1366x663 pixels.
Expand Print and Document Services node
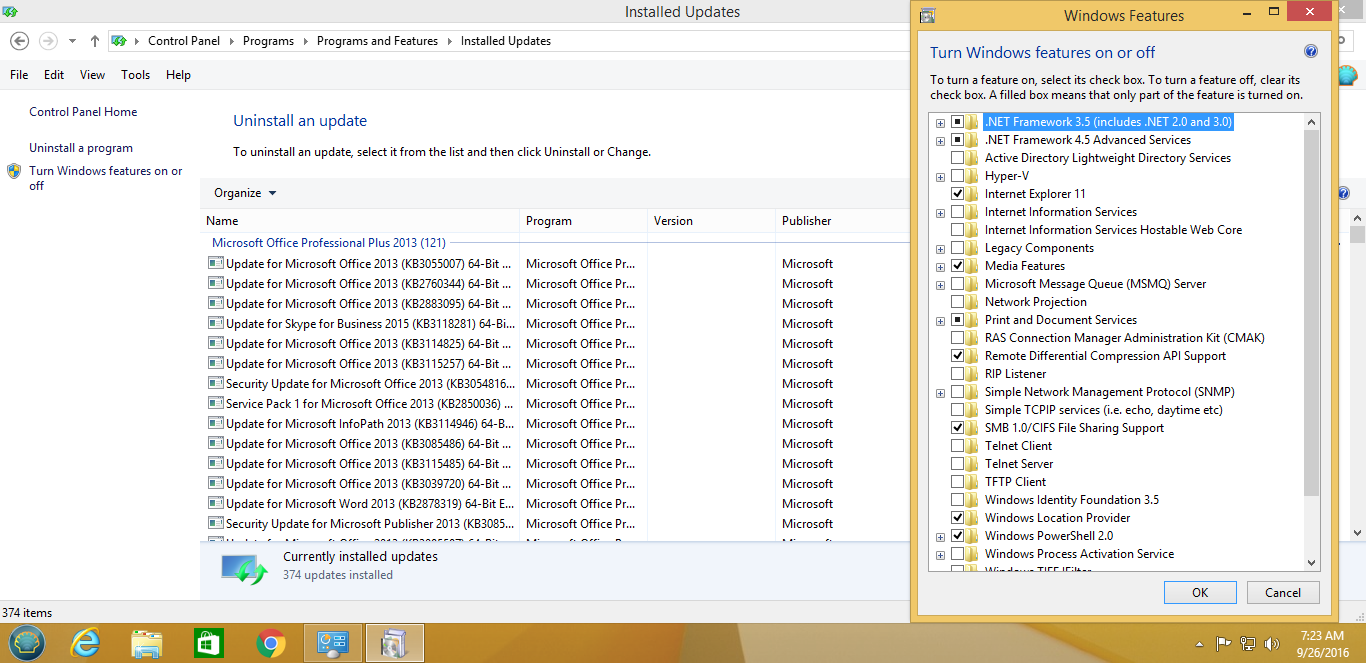(940, 320)
